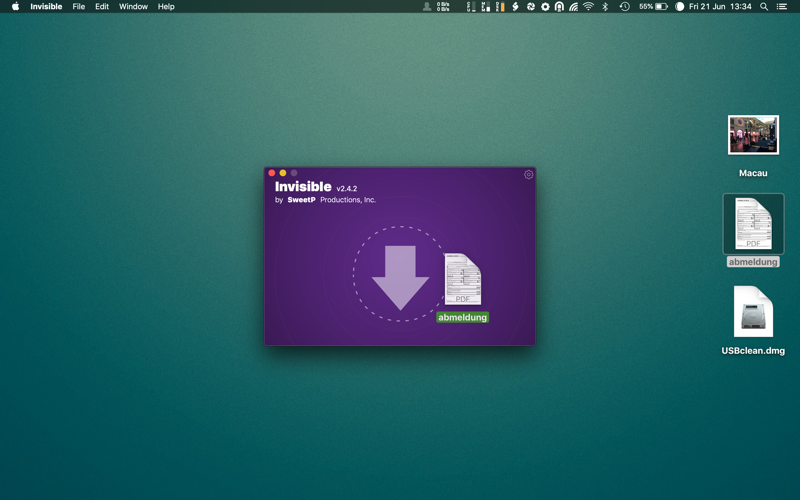The image size is (800, 500).
Task: Open the Apple menu
Action: tap(15, 7)
